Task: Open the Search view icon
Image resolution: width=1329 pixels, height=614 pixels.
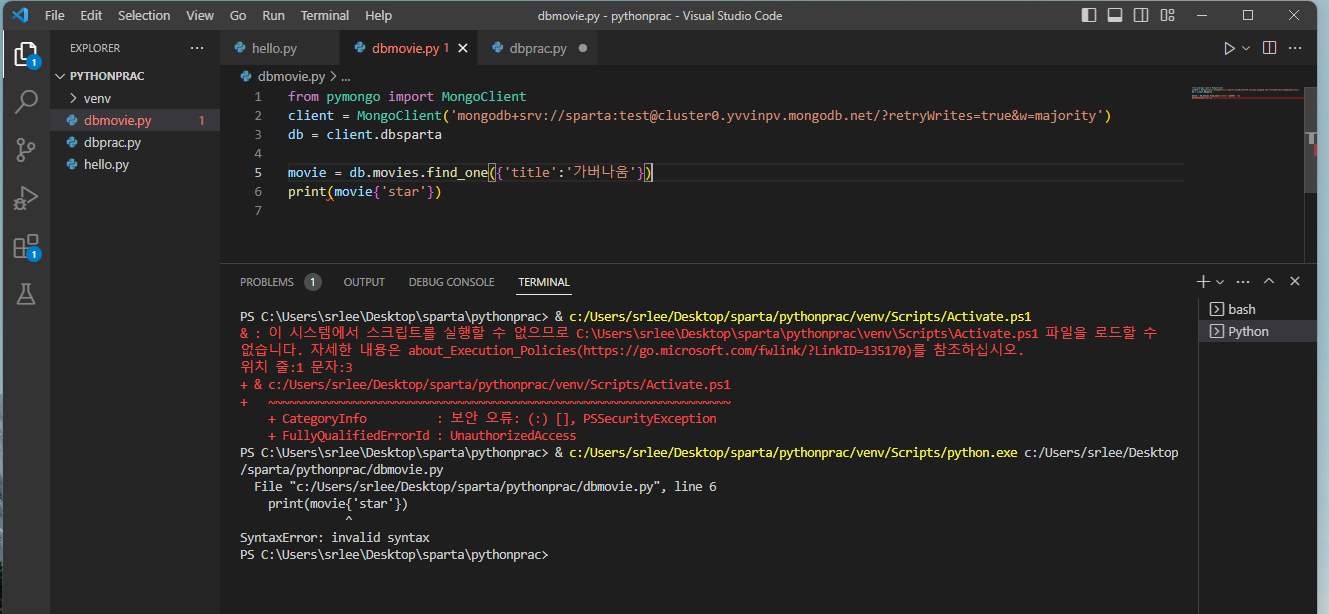Action: 25,102
